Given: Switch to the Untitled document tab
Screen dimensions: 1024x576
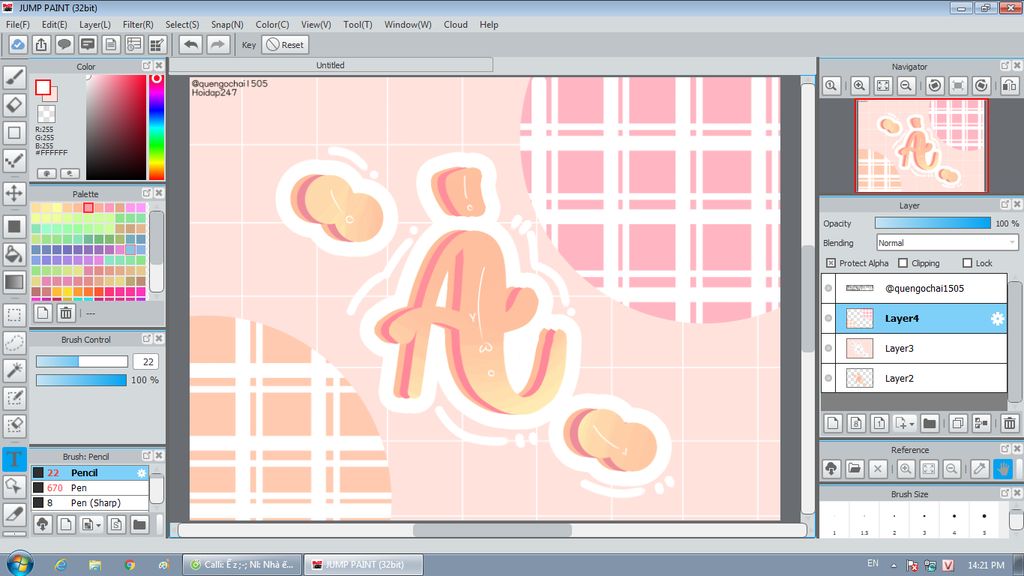Looking at the screenshot, I should [330, 65].
